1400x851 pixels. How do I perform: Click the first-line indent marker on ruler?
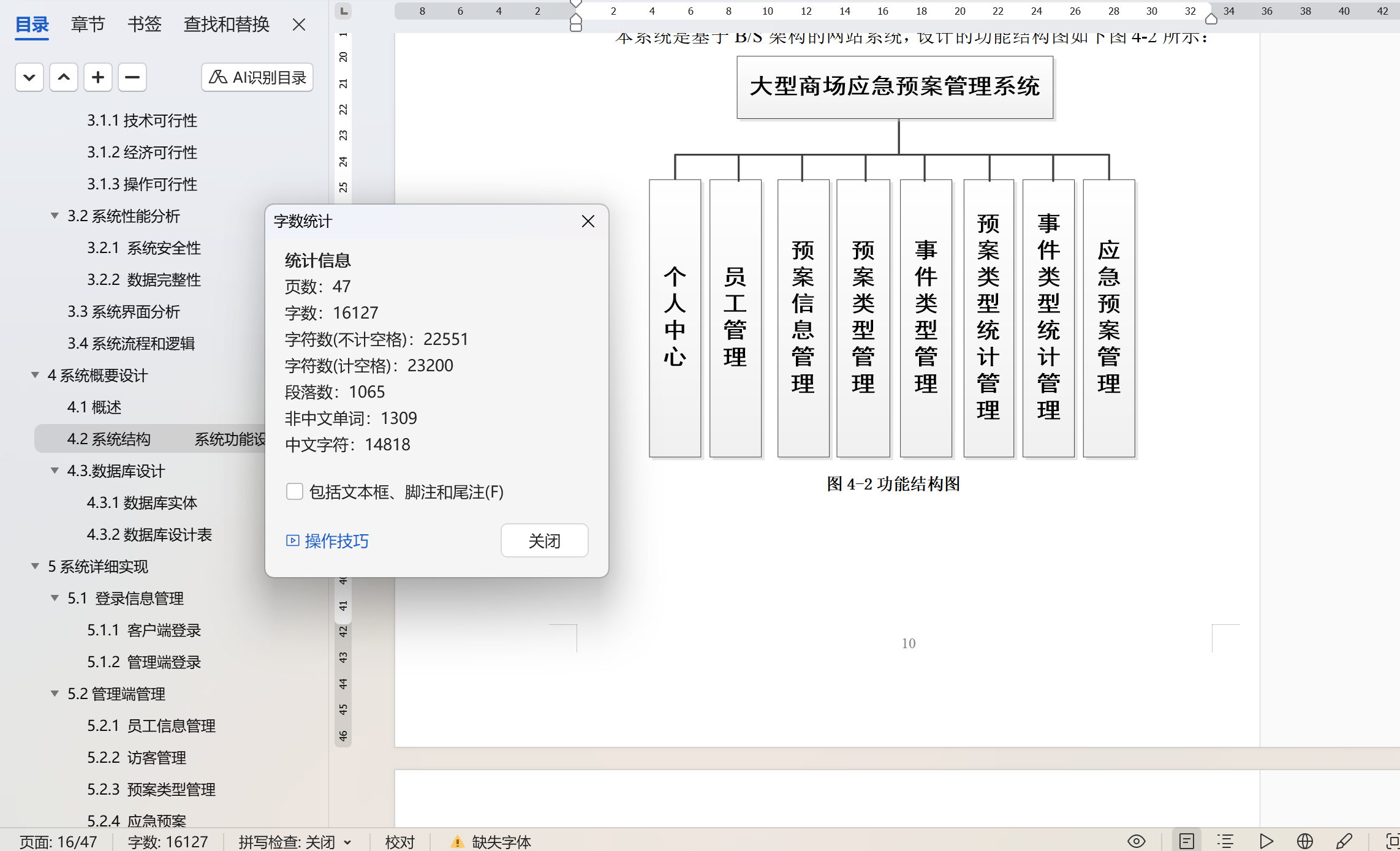pos(576,4)
